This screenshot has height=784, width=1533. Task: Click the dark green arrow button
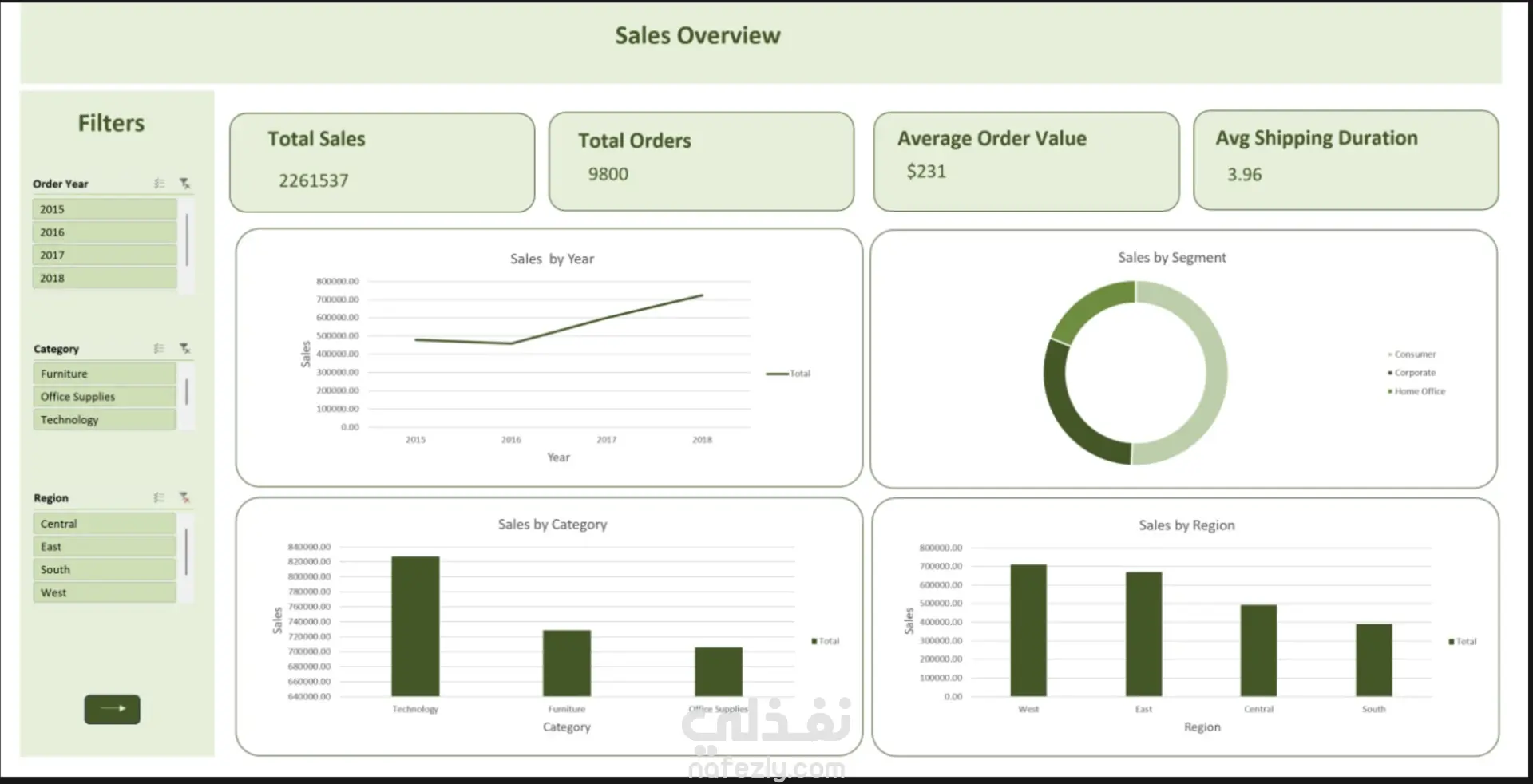click(113, 709)
